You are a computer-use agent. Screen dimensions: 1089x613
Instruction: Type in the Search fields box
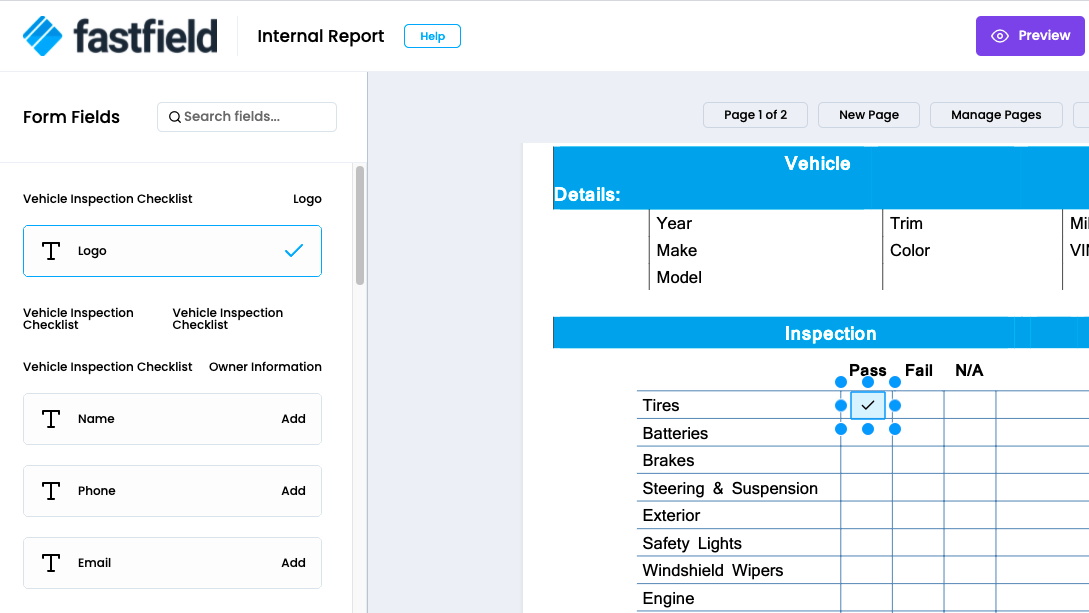click(x=255, y=117)
